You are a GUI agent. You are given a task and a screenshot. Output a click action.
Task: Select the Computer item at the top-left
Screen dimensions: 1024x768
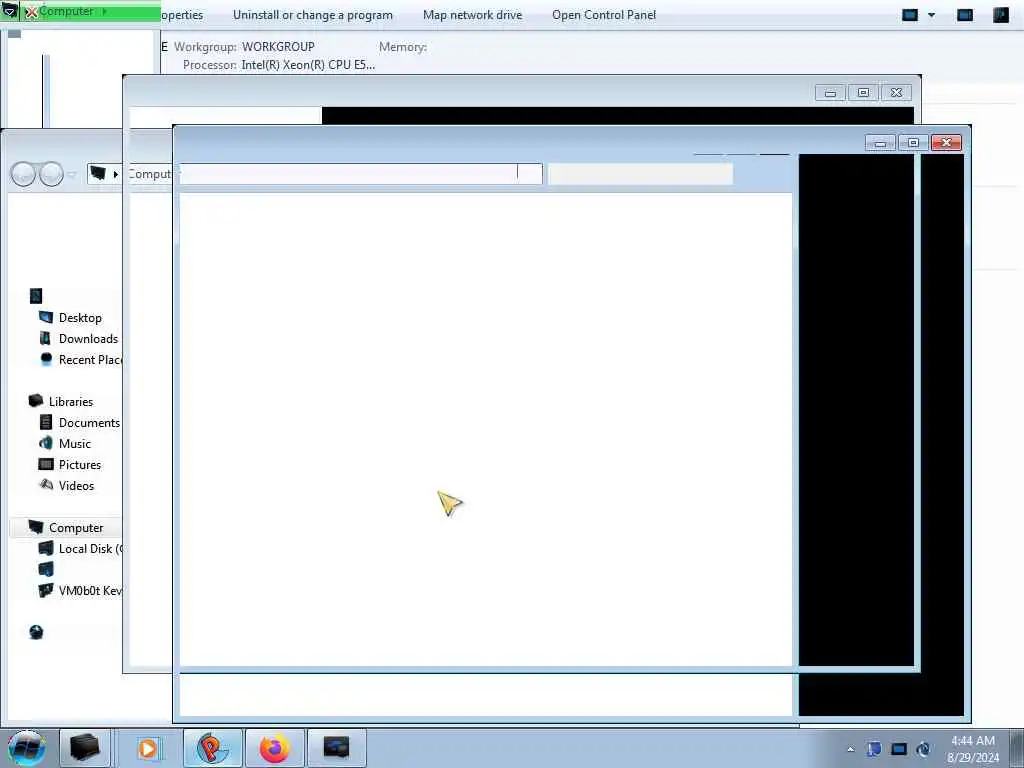[x=66, y=11]
